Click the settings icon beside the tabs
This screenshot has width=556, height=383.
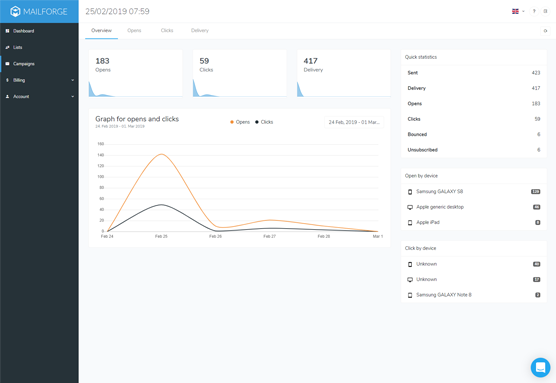(545, 31)
